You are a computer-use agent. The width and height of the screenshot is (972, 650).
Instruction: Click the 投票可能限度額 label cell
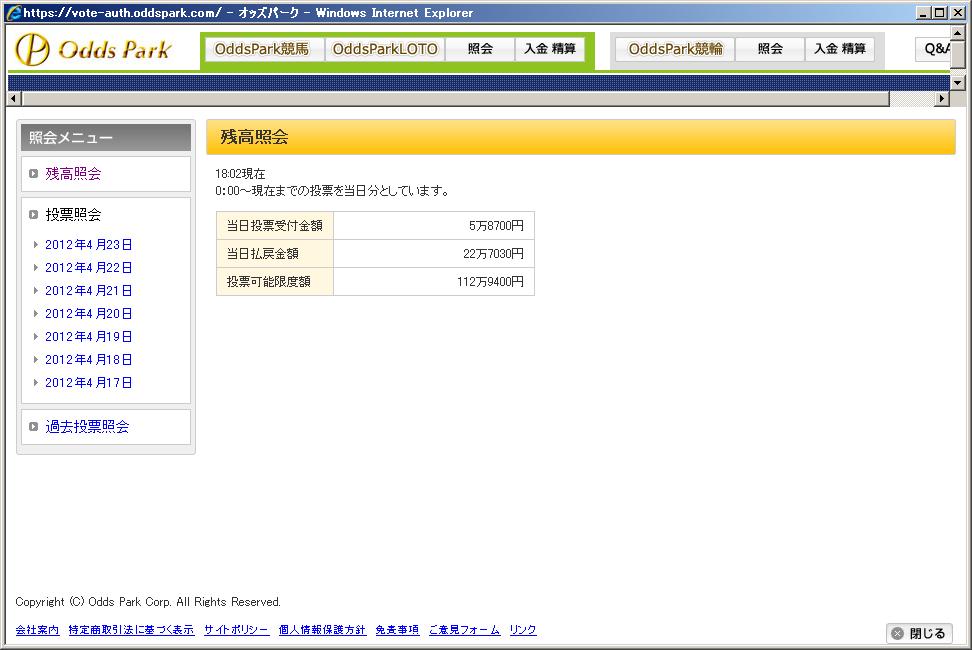point(275,281)
